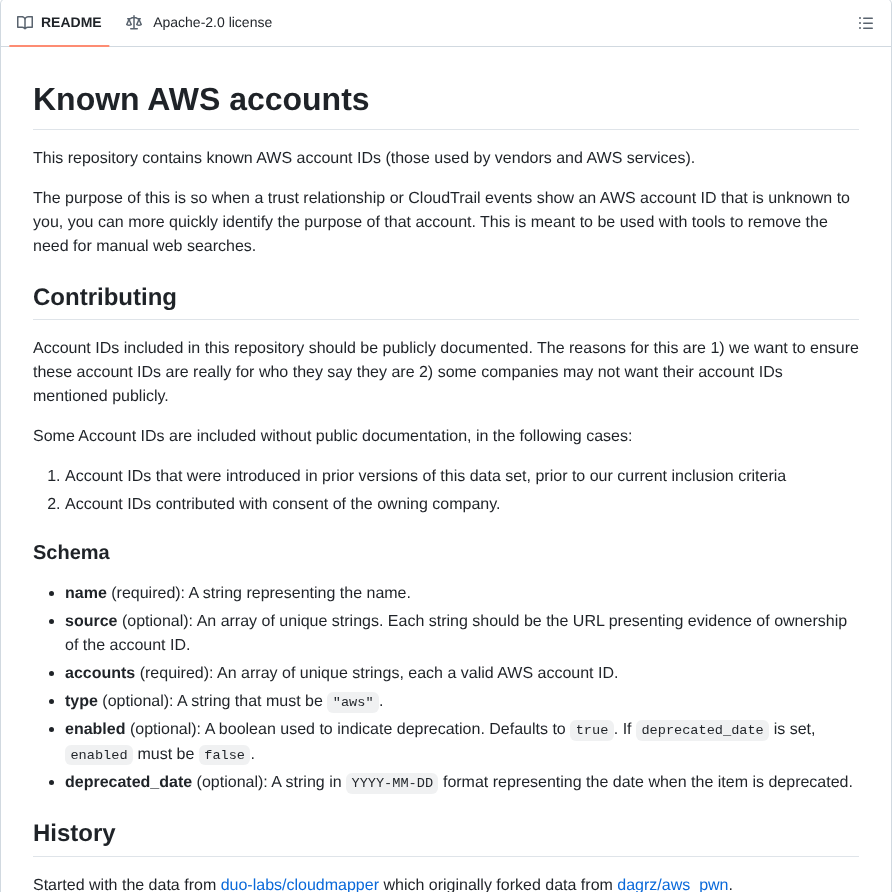Click the "Contributing" section heading
This screenshot has height=892, width=893.
point(104,297)
